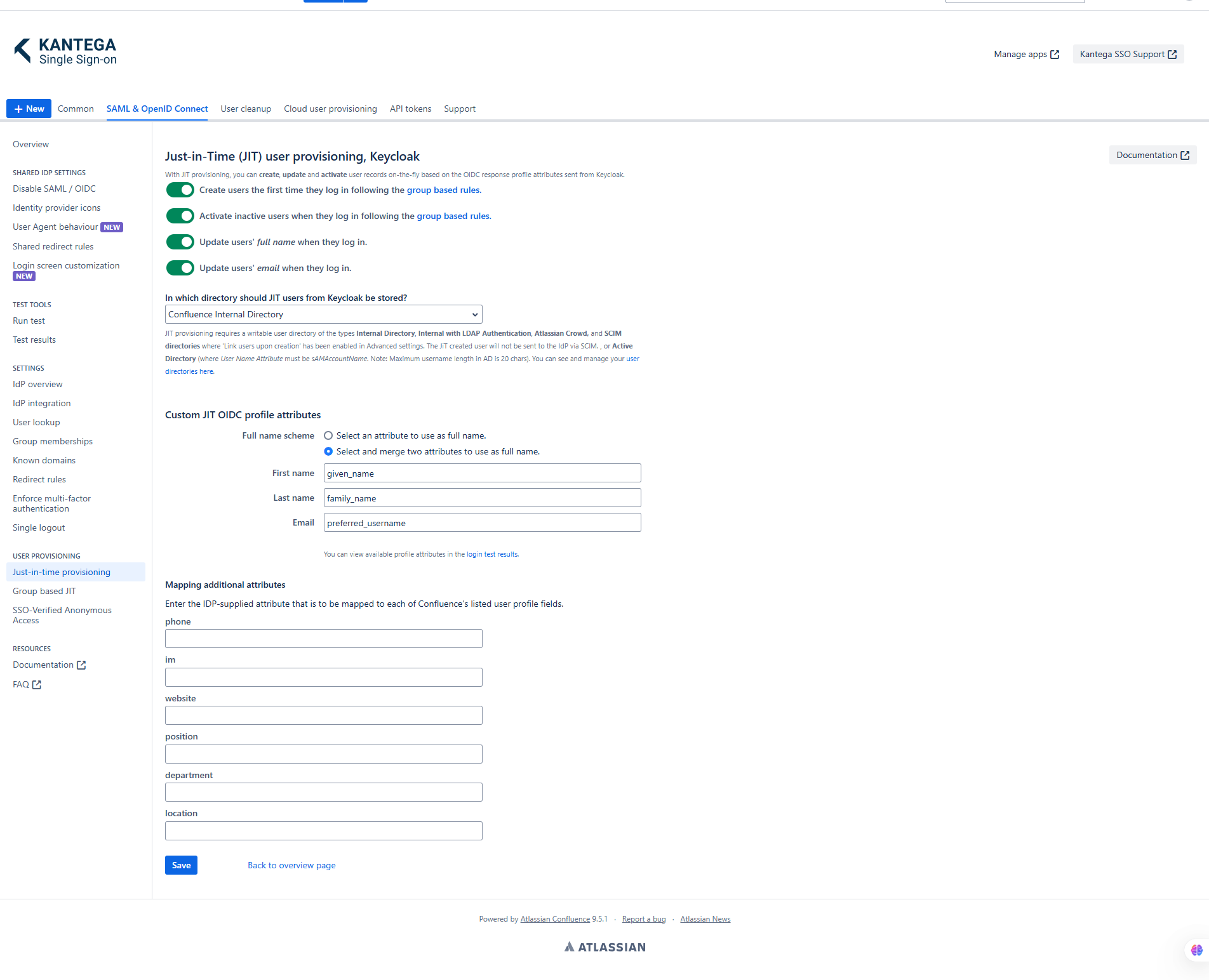Open Test results in sidebar
The height and width of the screenshot is (980, 1209).
34,340
